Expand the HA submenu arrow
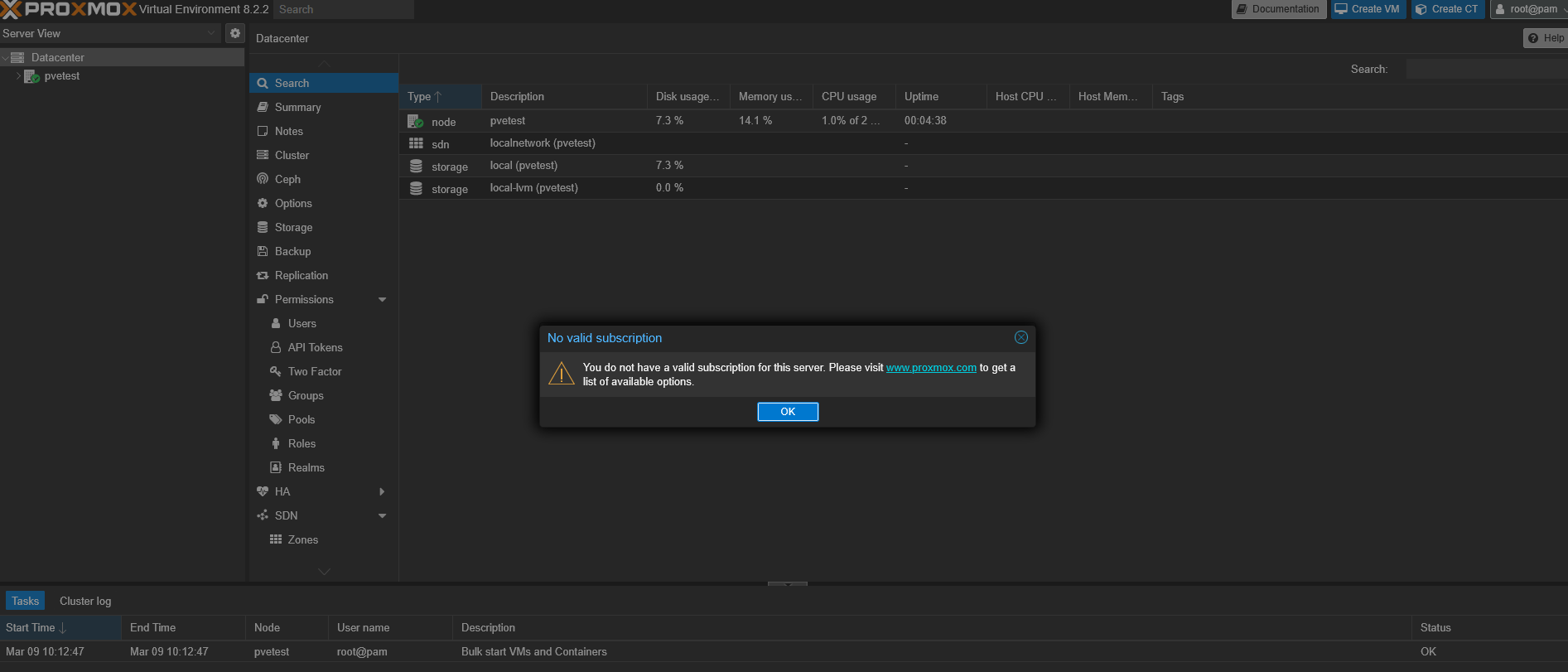 coord(382,491)
